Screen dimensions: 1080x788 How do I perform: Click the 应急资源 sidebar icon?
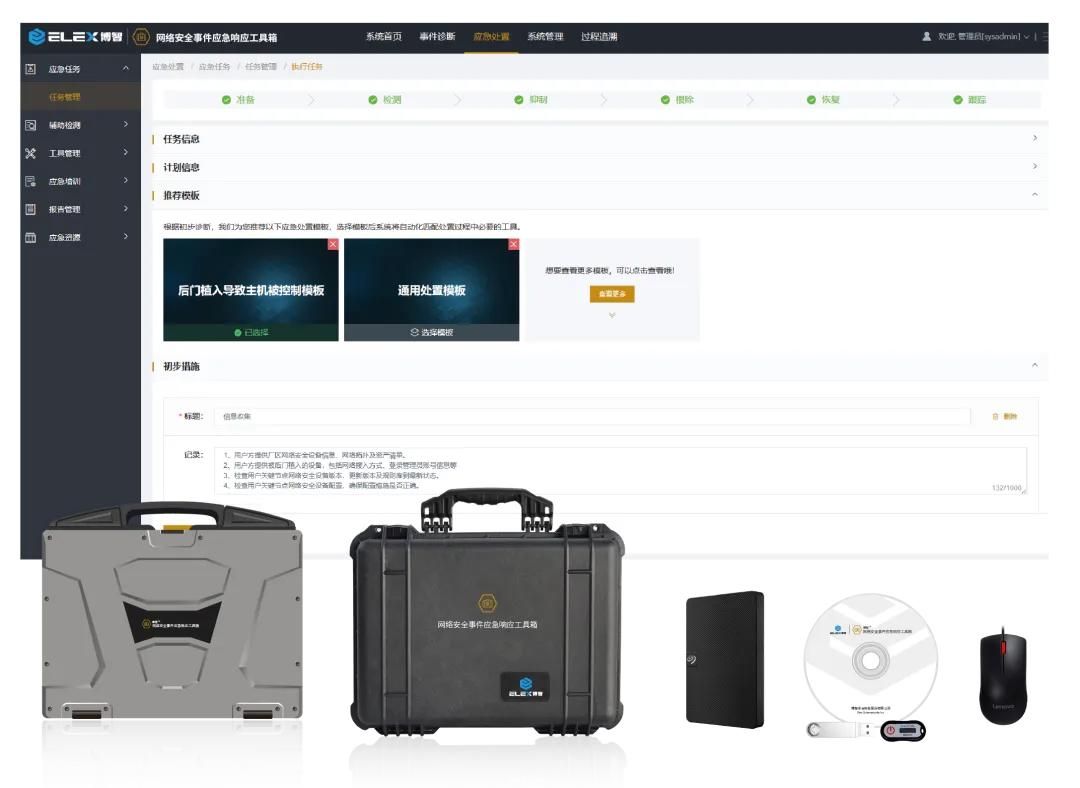pos(30,238)
